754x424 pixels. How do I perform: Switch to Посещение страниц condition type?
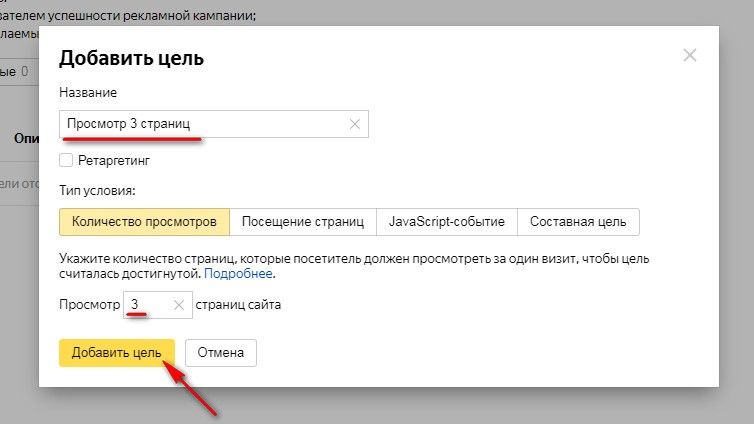[303, 221]
